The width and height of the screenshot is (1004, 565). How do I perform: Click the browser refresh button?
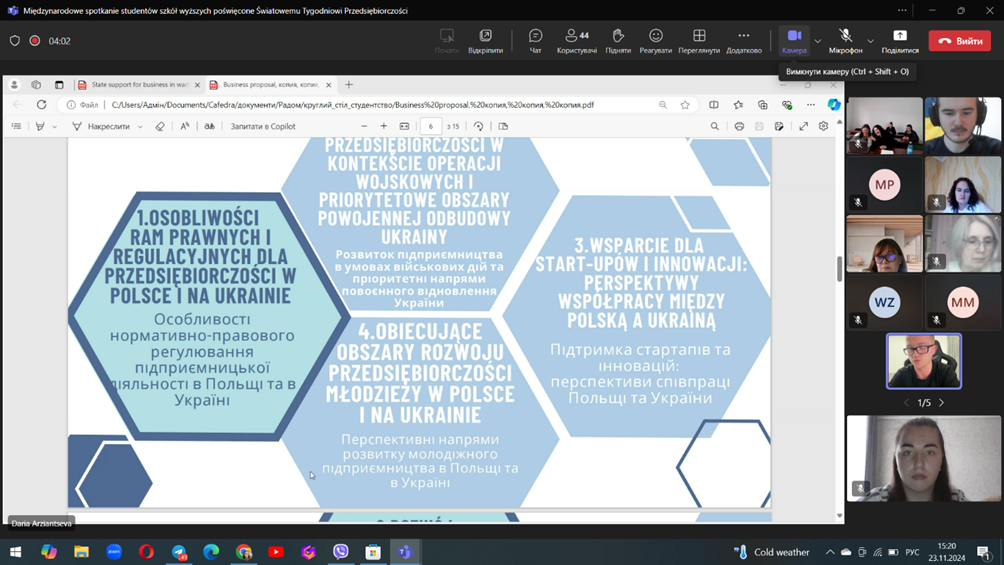42,105
